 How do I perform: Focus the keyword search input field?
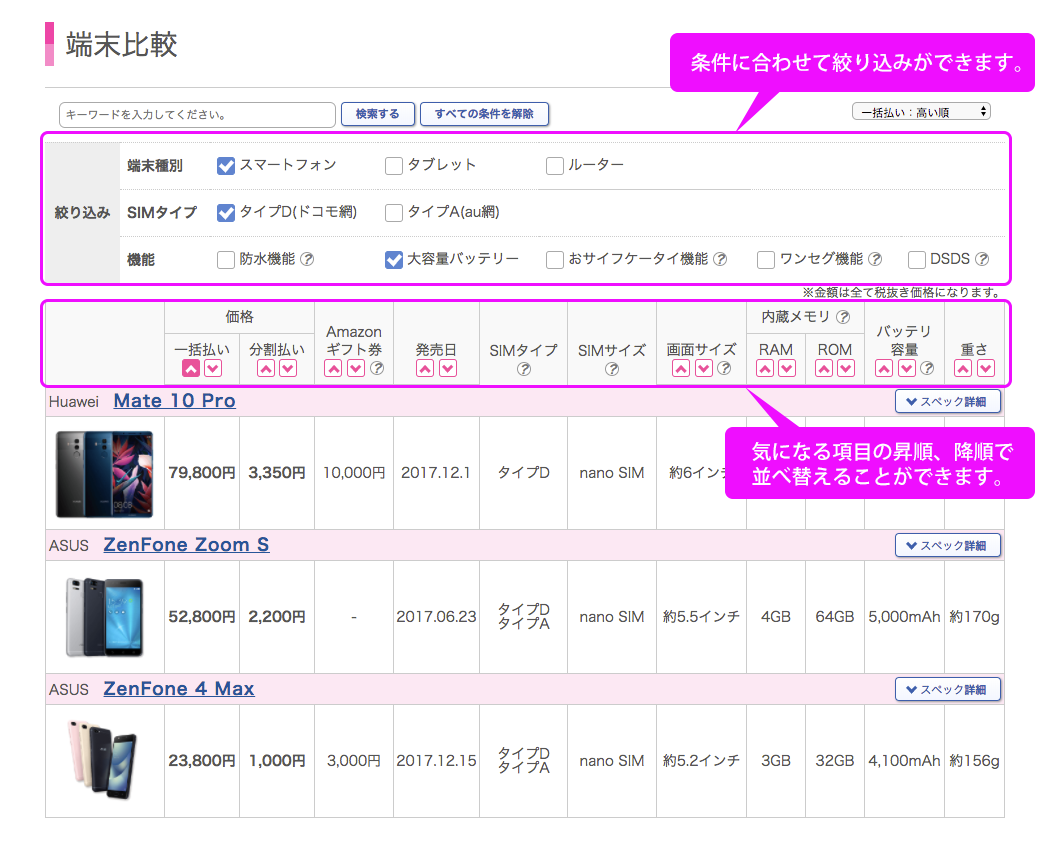tap(197, 115)
